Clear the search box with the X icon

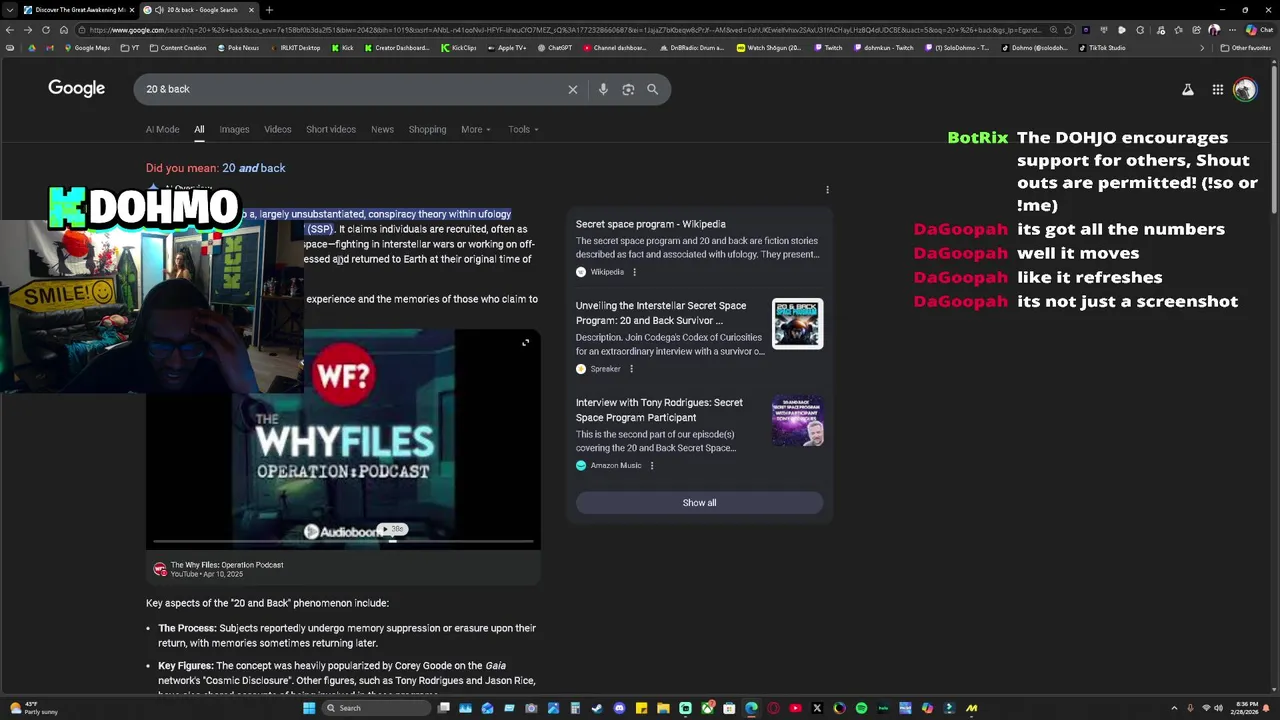[x=573, y=89]
